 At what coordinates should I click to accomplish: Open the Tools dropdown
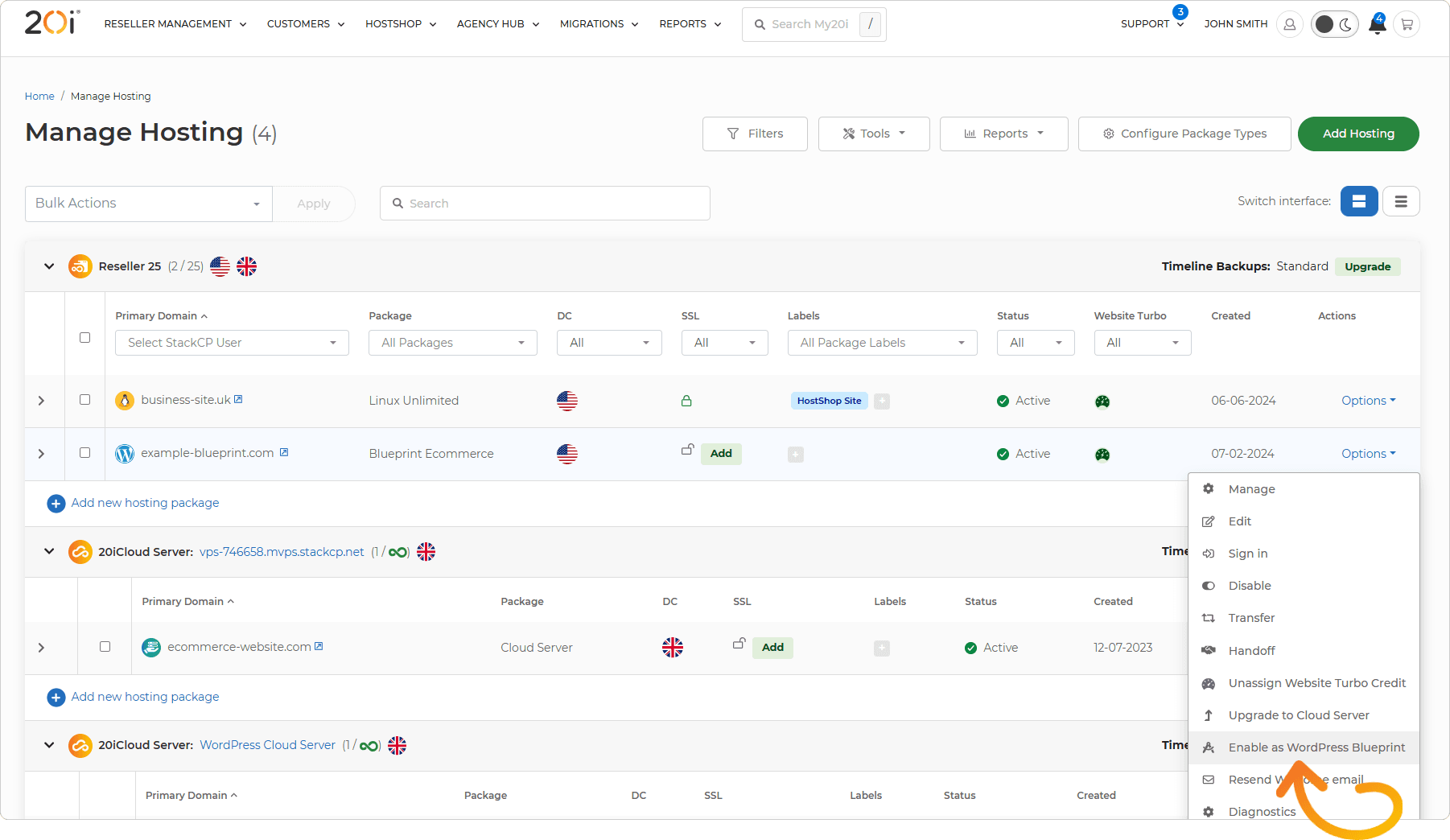[874, 134]
